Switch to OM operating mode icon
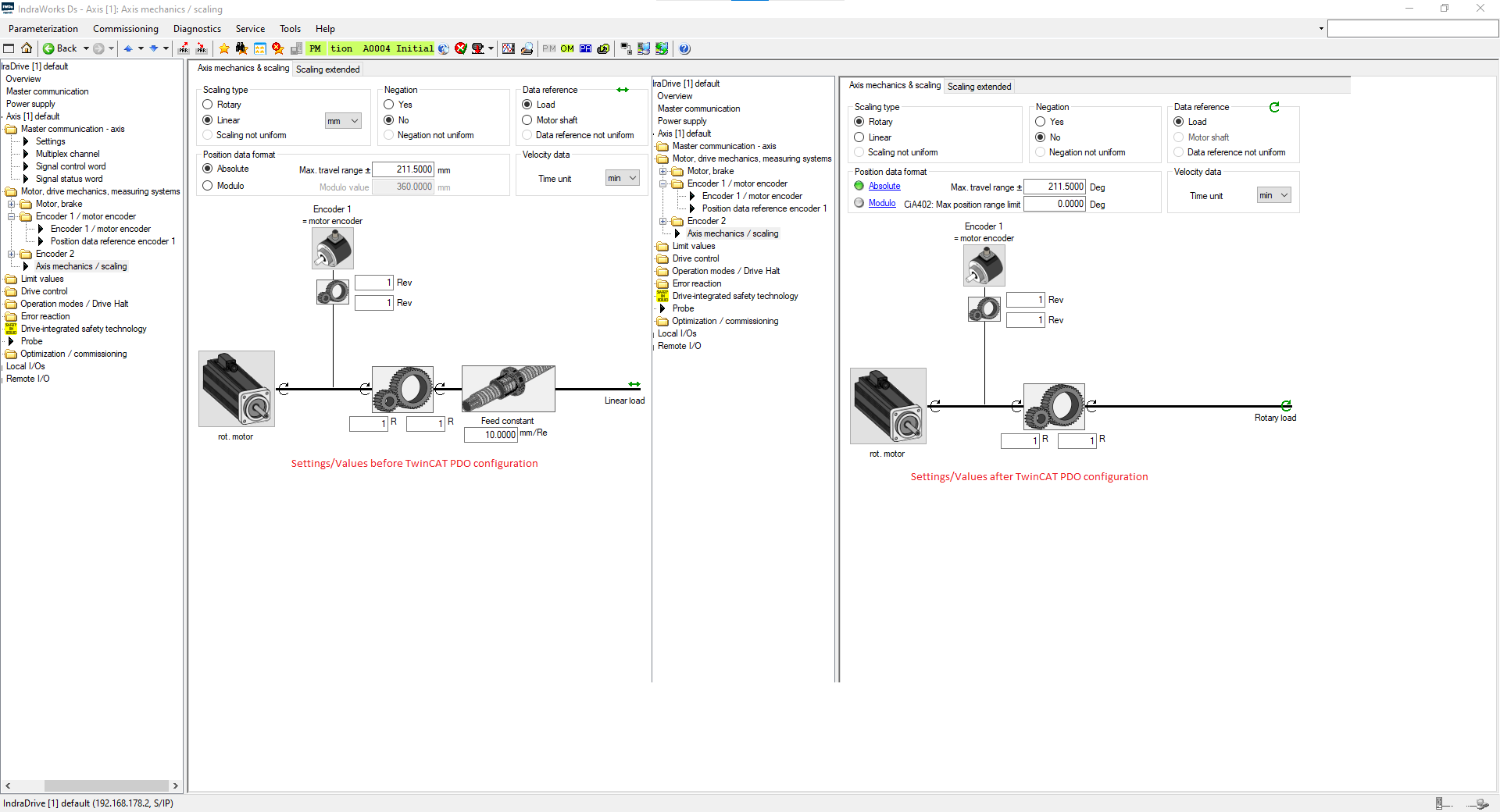 [x=567, y=48]
